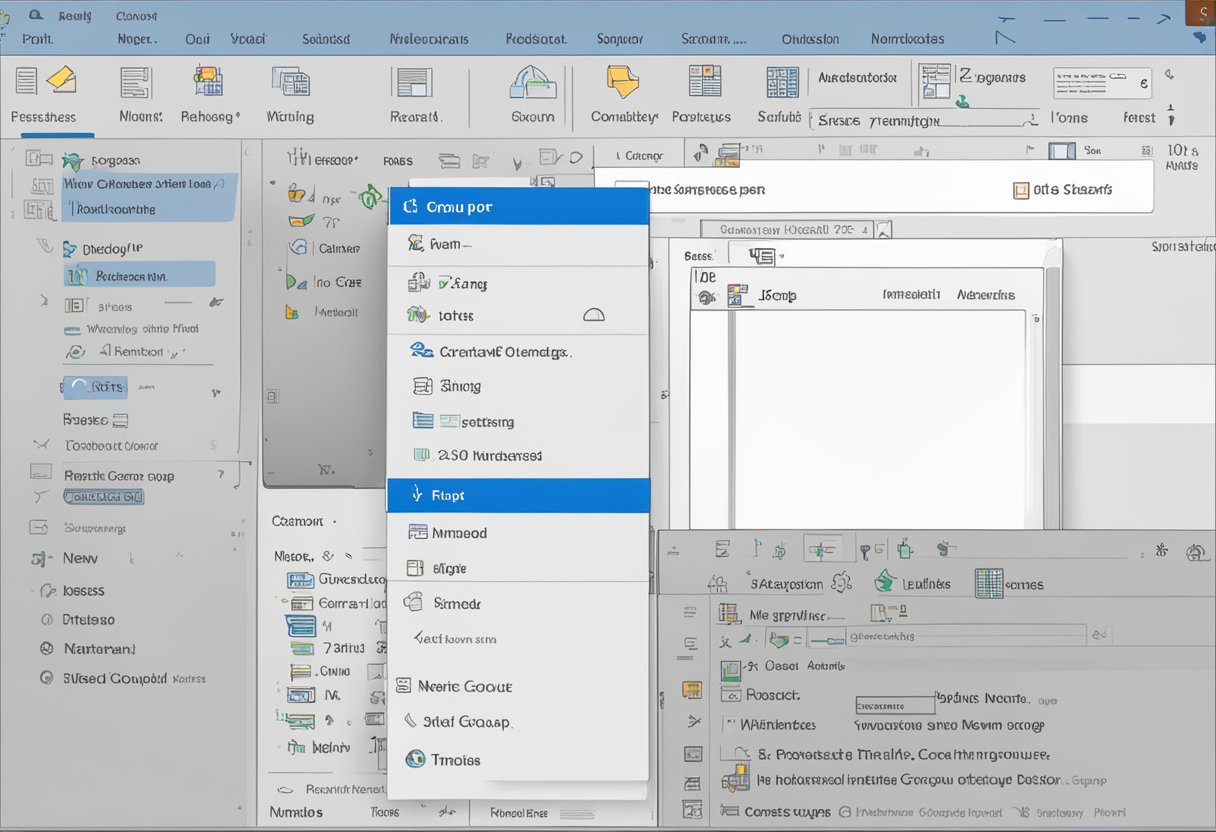Click the green spreadsheet icon beside comes

pos(988,583)
